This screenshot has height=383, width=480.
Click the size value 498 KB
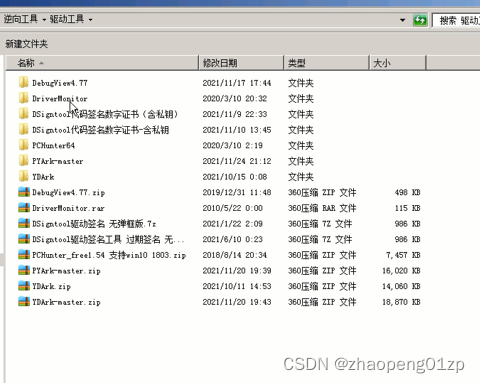tap(407, 193)
